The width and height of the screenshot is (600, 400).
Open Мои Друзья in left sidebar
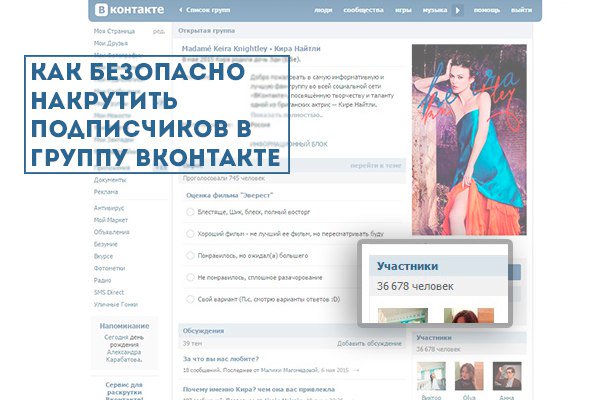coord(111,43)
